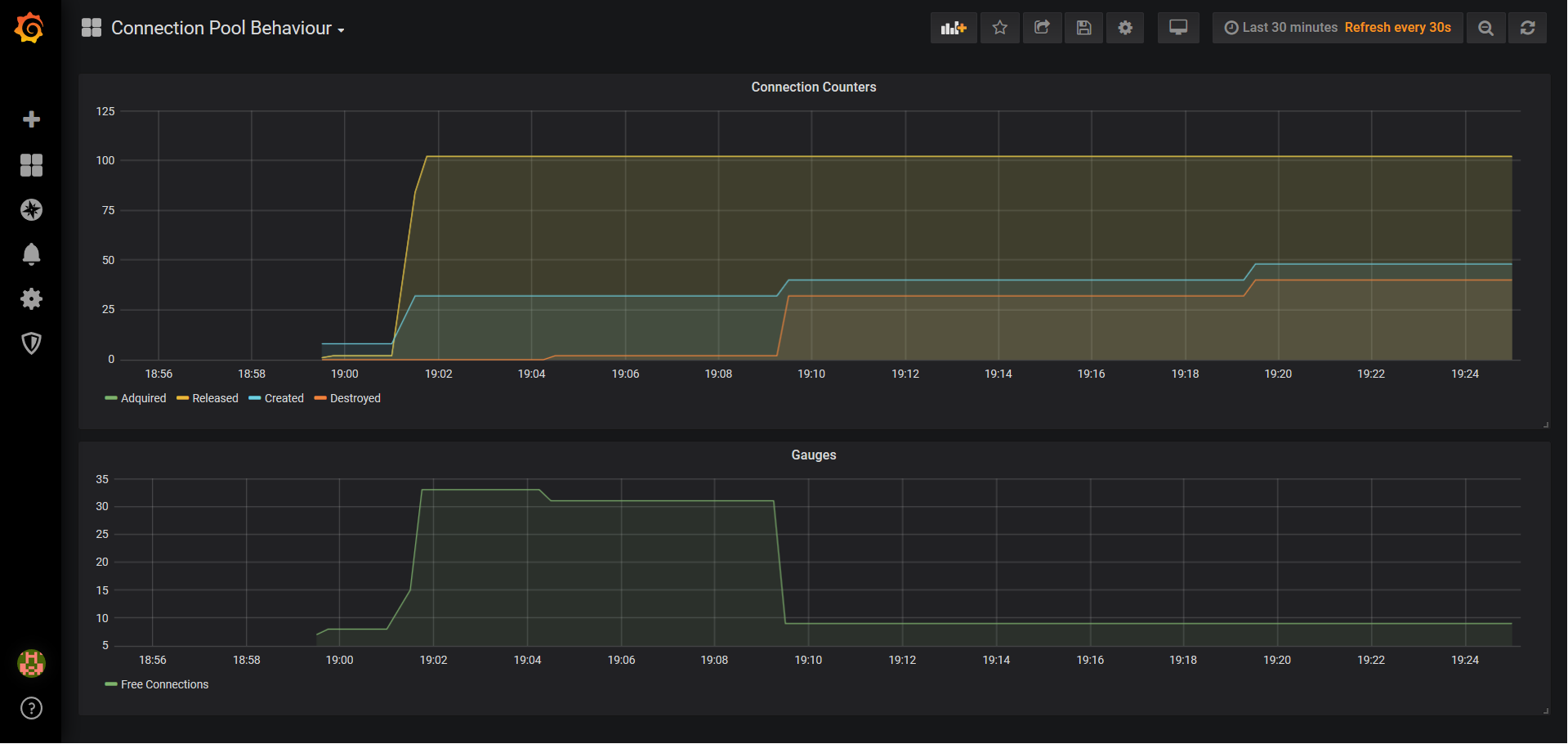Open the Configuration gear in sidebar
Screen dimensions: 1568x744
click(31, 299)
